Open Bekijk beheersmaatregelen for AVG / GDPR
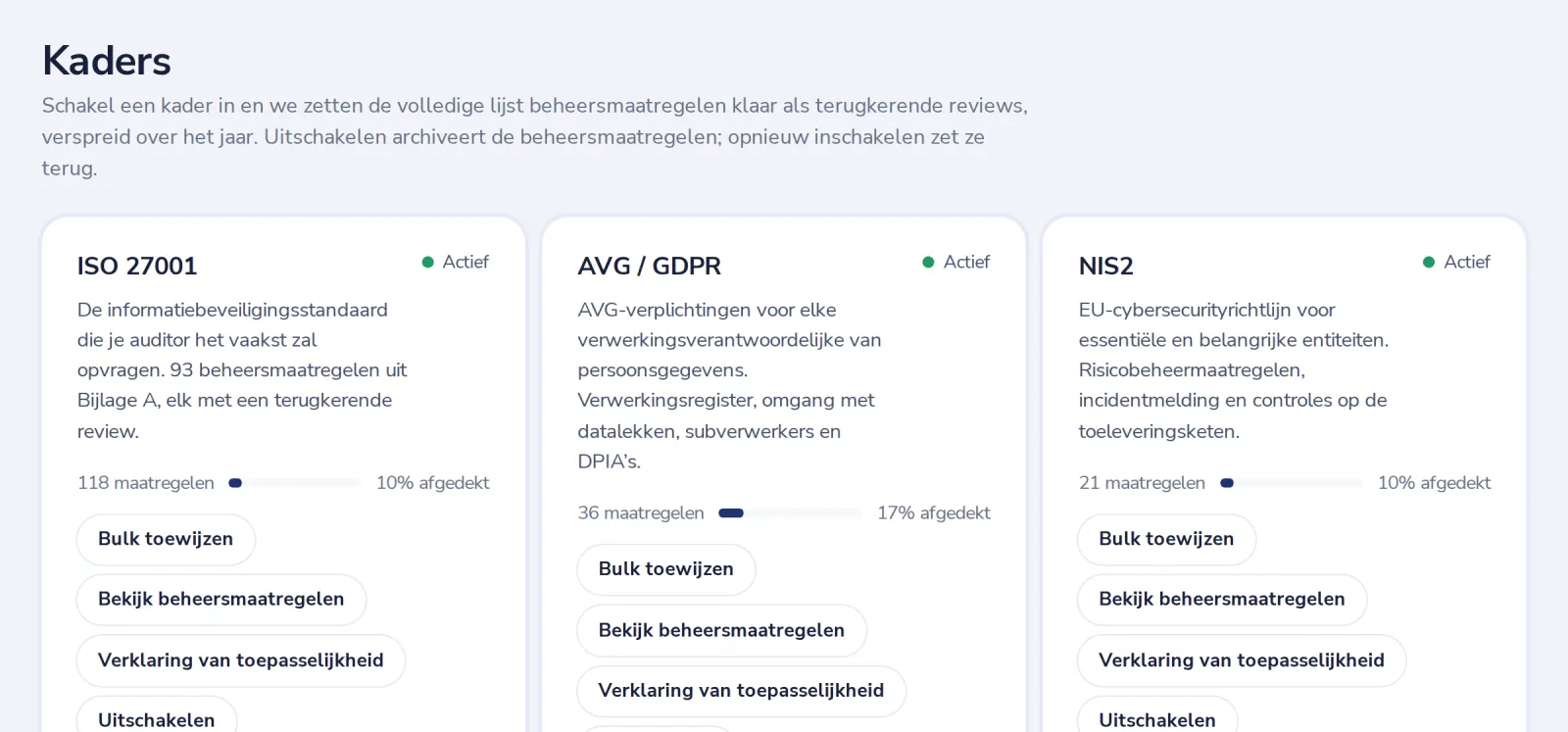The width and height of the screenshot is (1568, 732). click(722, 630)
